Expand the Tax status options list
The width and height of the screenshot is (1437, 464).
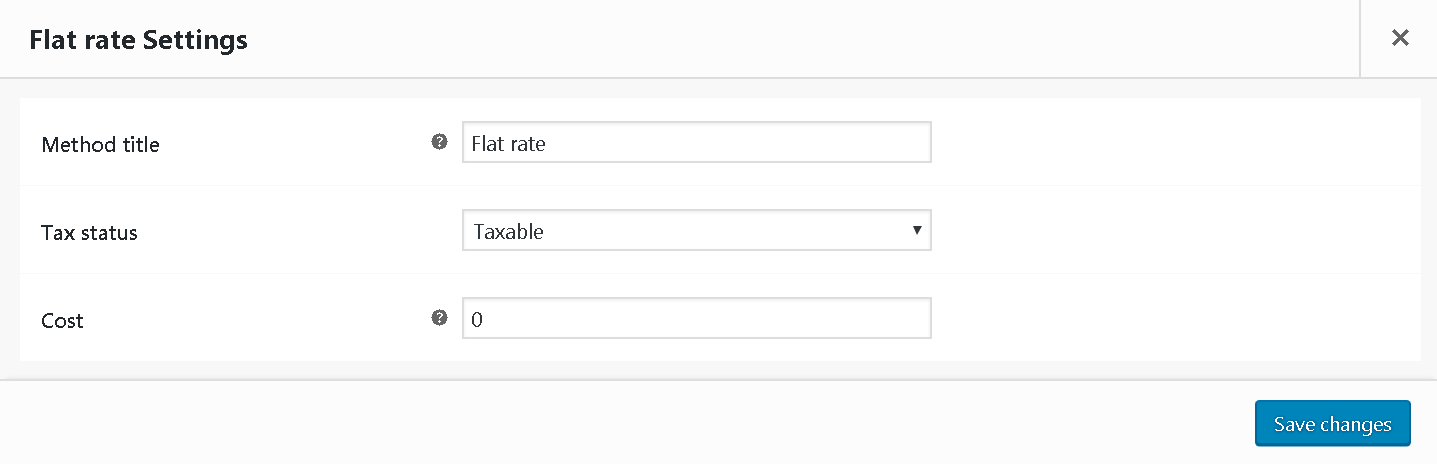pyautogui.click(x=697, y=230)
